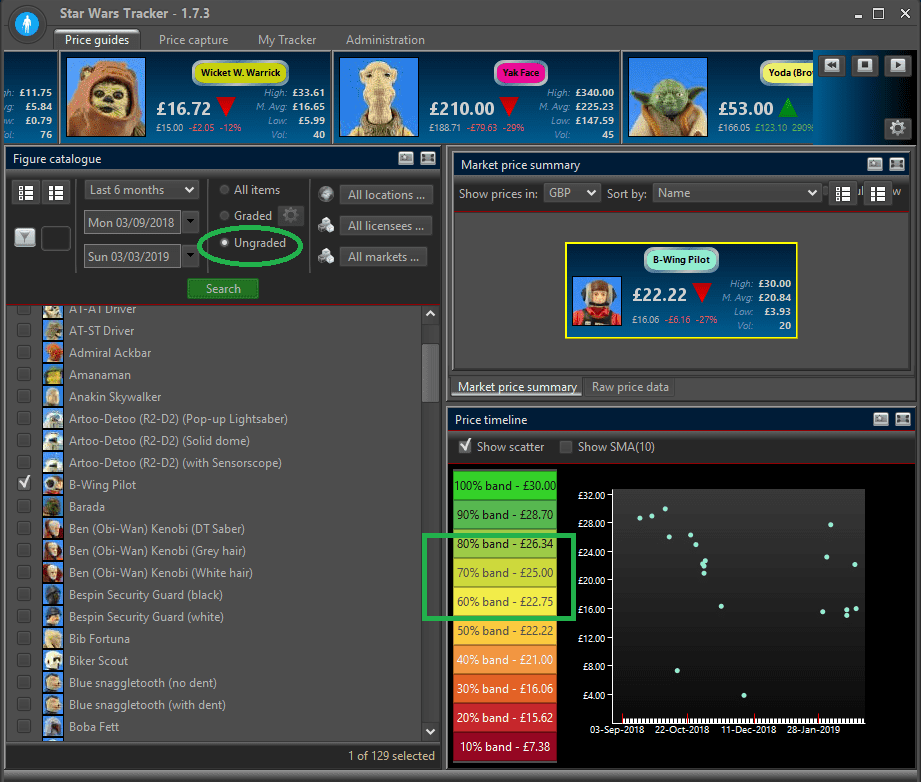Select the Ungraded radio button
Viewport: 924px width, 782px height.
click(224, 243)
